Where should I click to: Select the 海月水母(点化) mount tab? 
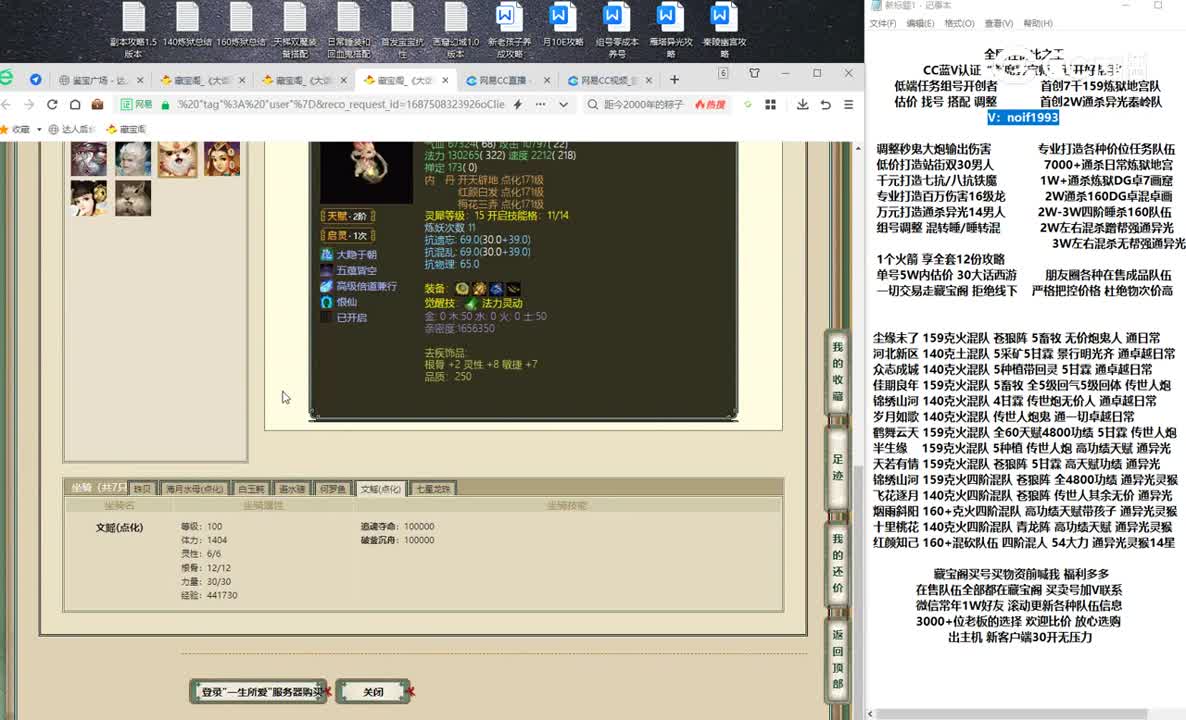pos(194,489)
